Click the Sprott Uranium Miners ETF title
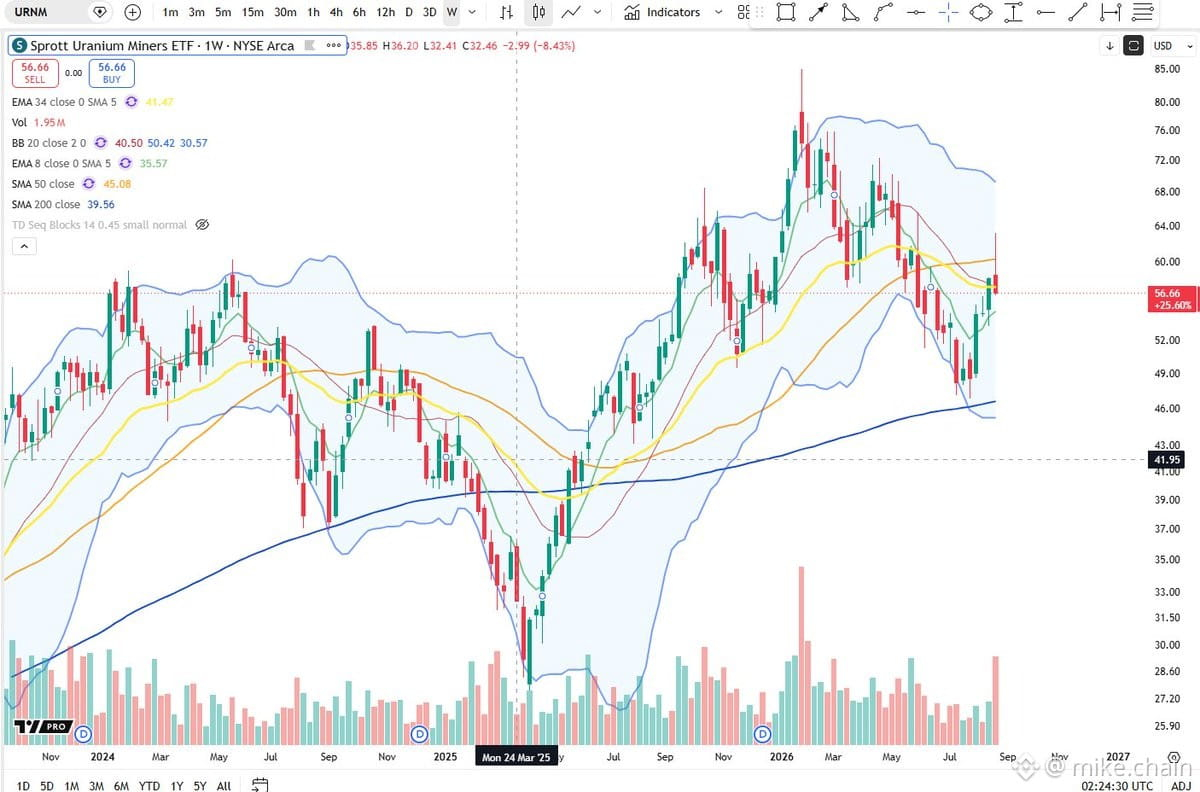Screen dimensions: 1200x792 click(162, 46)
